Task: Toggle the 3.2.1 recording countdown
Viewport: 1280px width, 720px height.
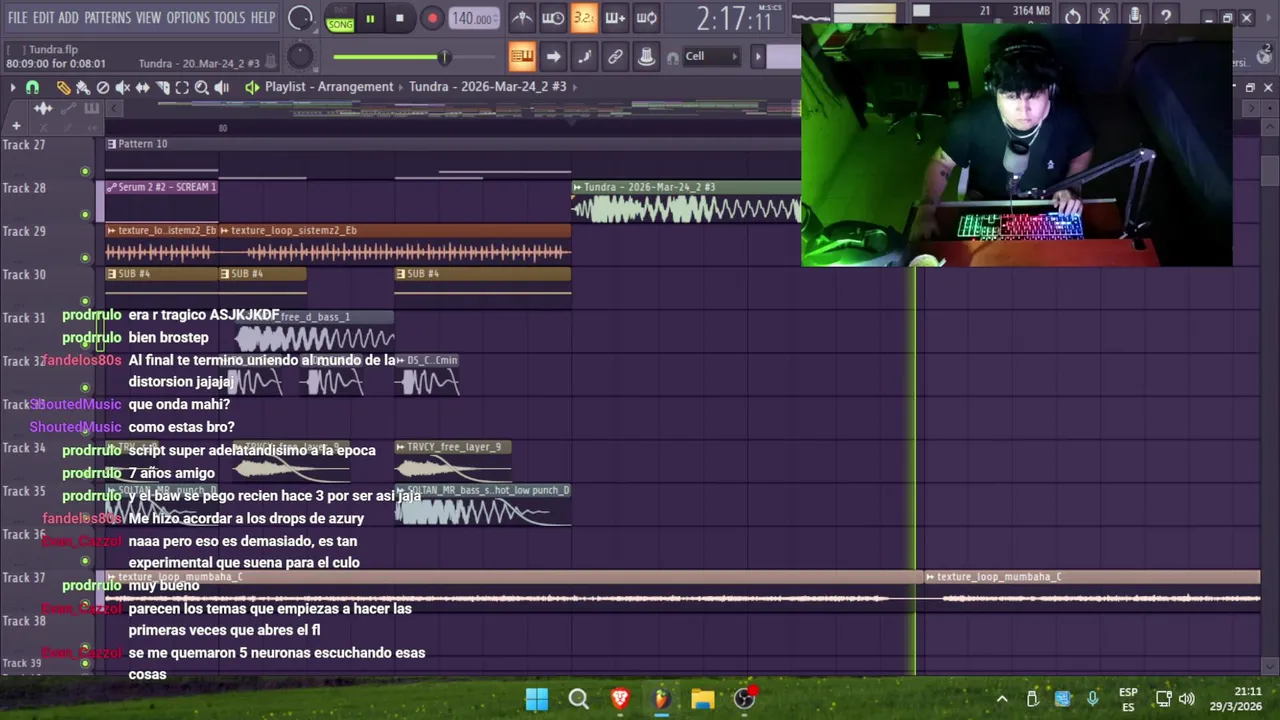Action: point(584,18)
